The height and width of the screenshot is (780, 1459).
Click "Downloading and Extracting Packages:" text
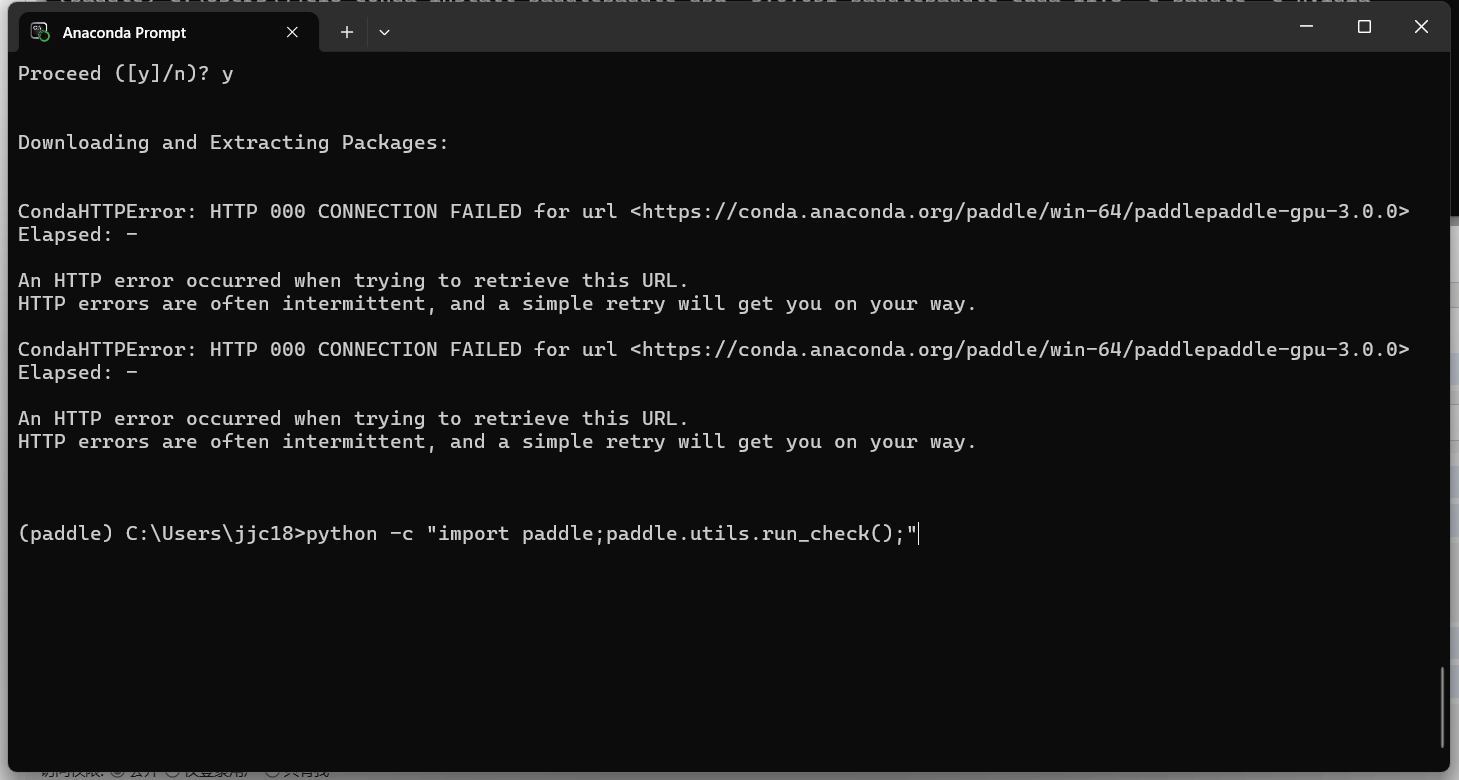pyautogui.click(x=233, y=143)
